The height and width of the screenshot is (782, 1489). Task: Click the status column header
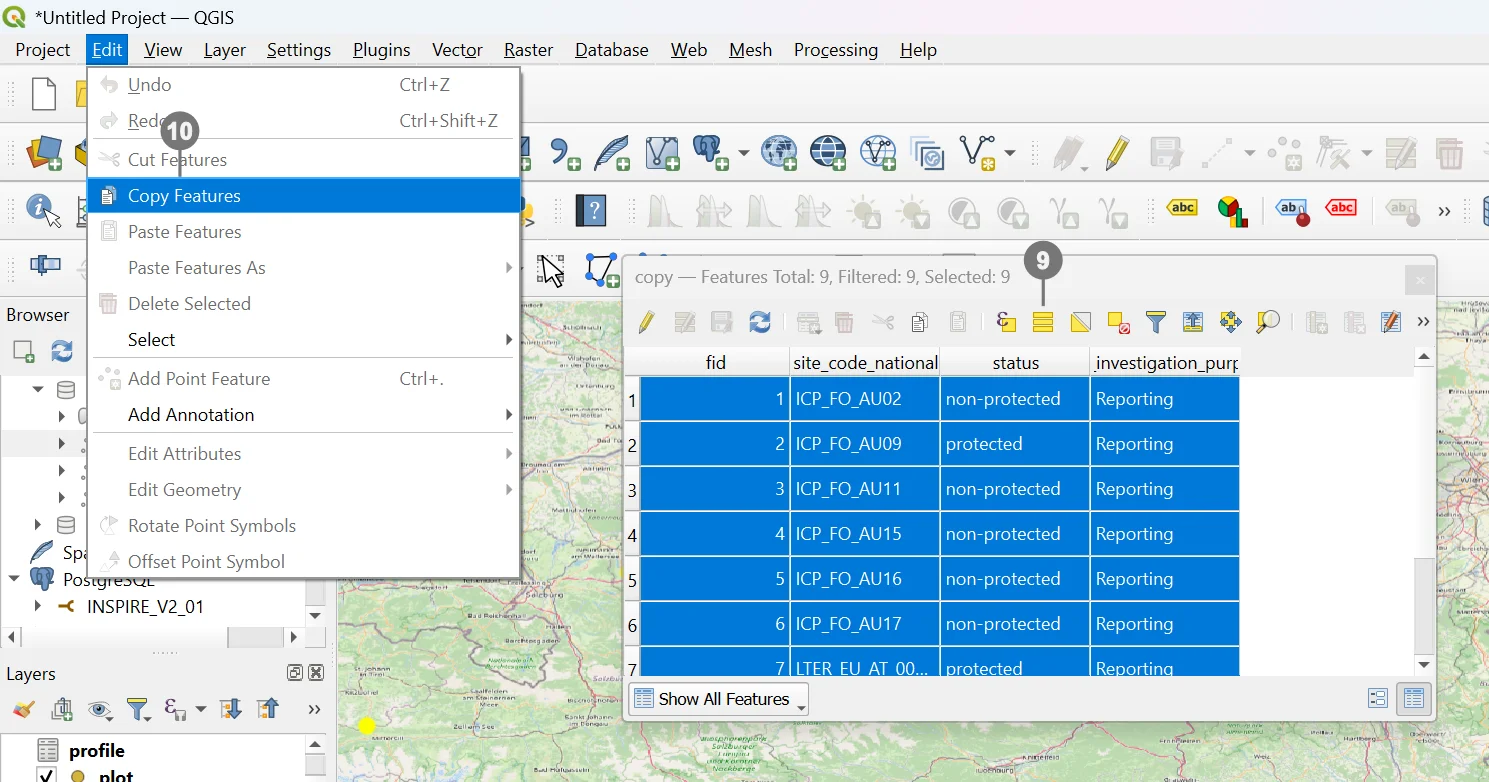[1015, 363]
